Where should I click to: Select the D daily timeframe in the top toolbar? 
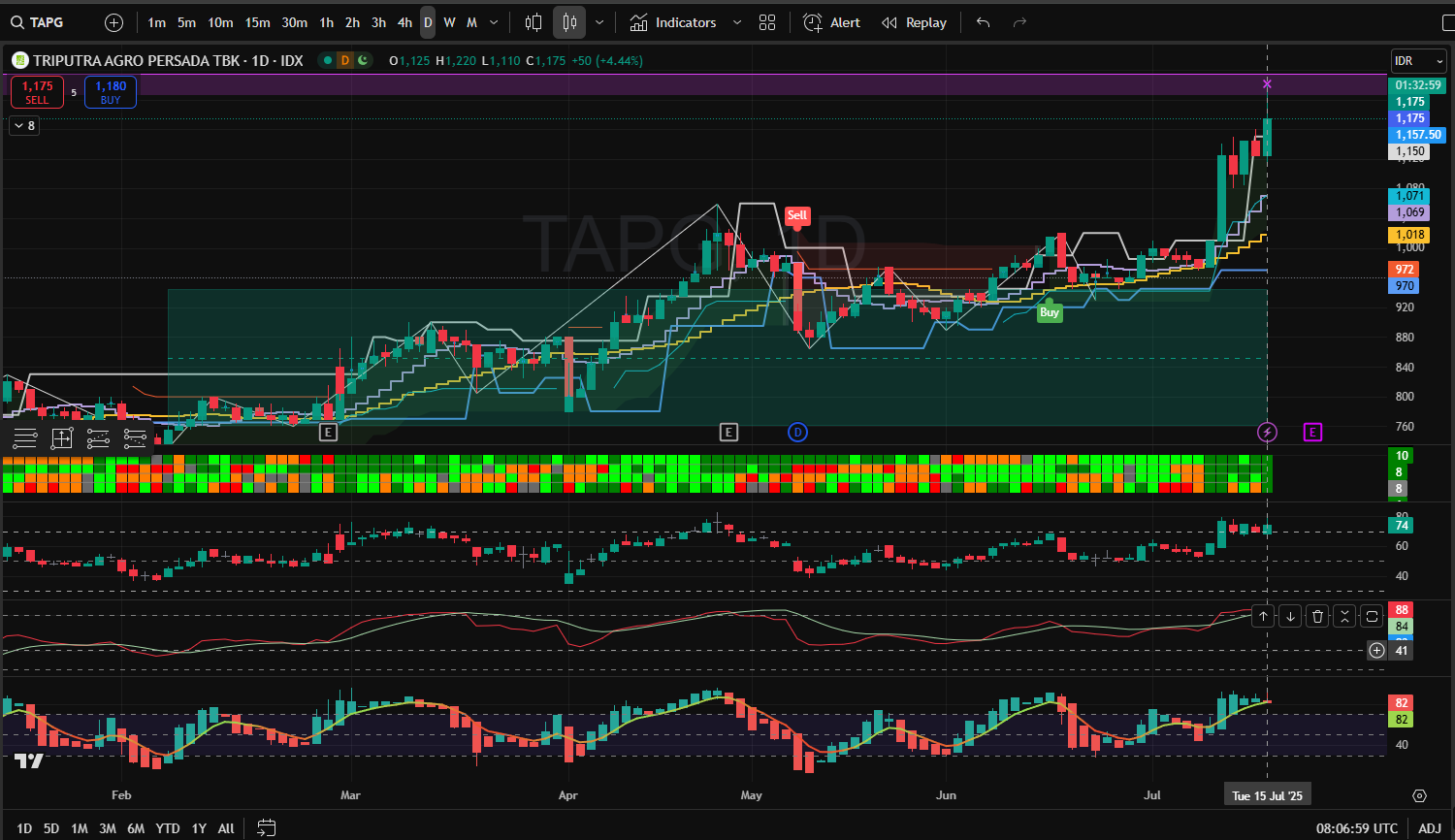click(x=428, y=22)
